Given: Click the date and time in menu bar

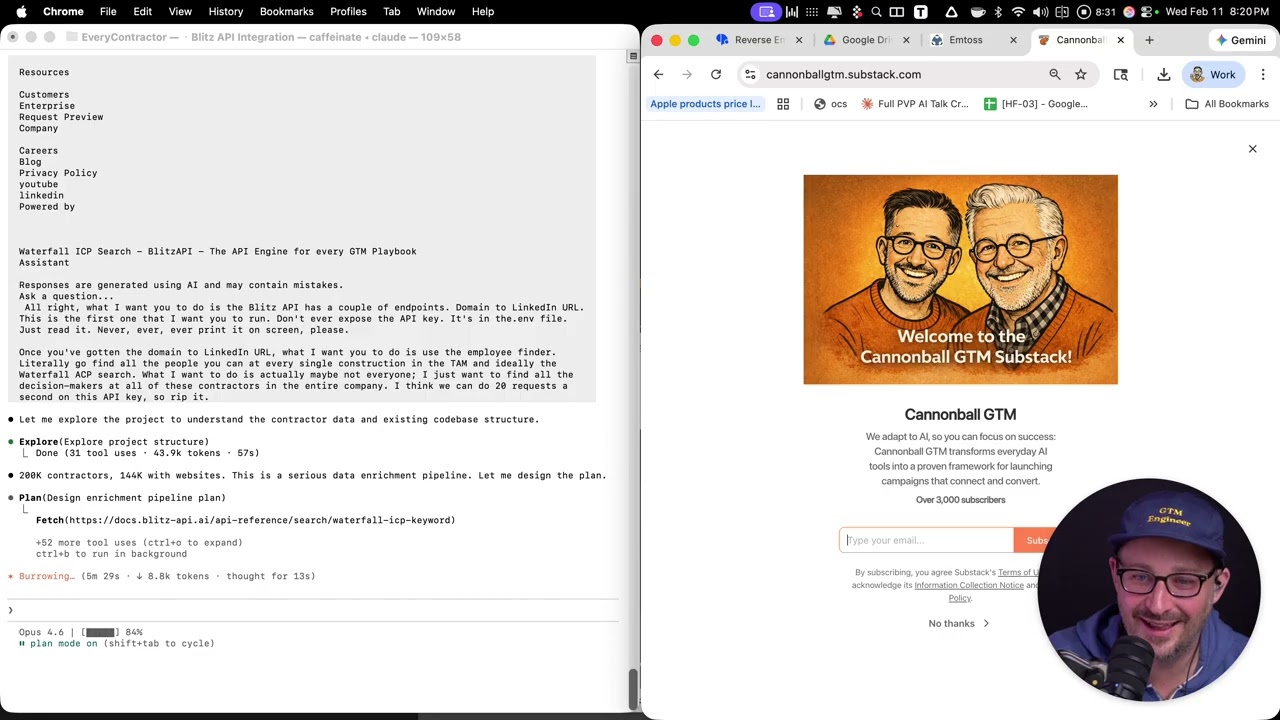Looking at the screenshot, I should coord(1218,12).
